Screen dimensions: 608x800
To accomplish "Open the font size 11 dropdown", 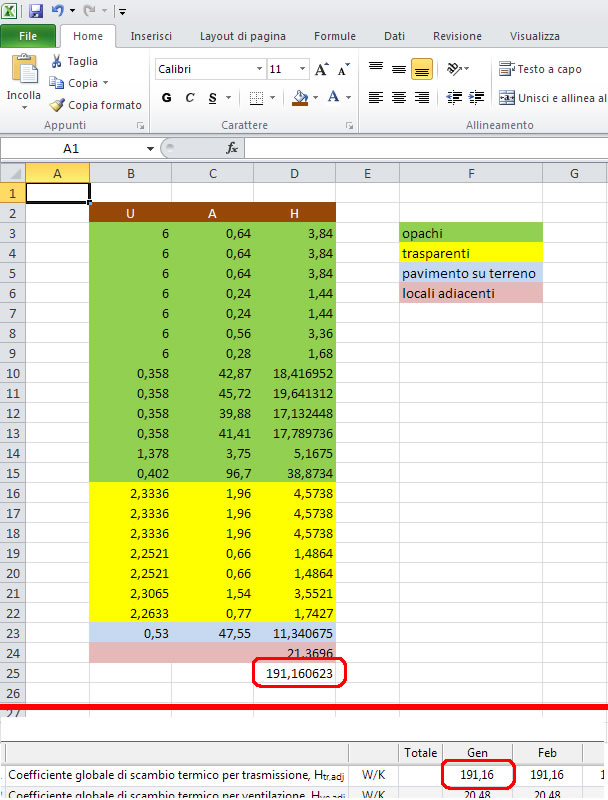I will pyautogui.click(x=302, y=69).
